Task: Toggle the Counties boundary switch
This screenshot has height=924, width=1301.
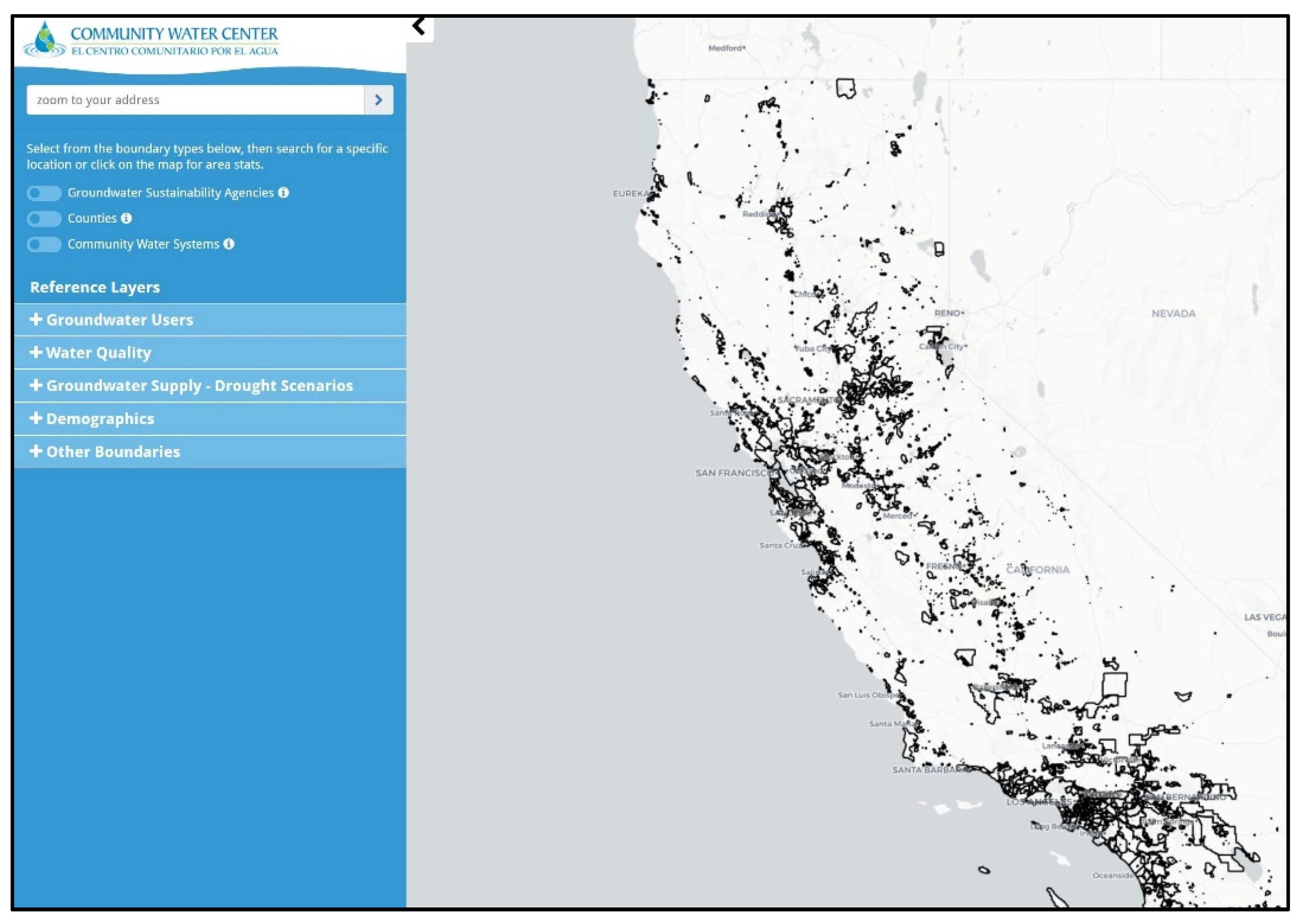Action: click(x=44, y=219)
